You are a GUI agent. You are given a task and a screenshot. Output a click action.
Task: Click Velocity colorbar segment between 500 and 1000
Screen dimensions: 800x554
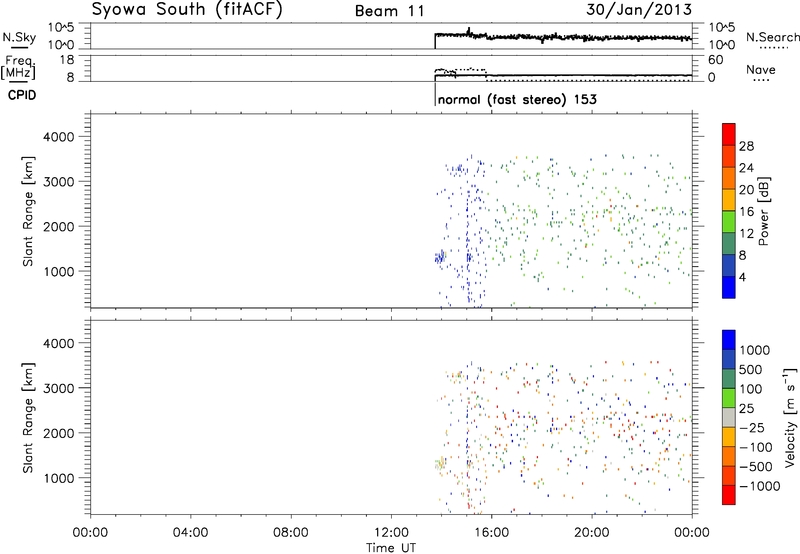pos(729,359)
